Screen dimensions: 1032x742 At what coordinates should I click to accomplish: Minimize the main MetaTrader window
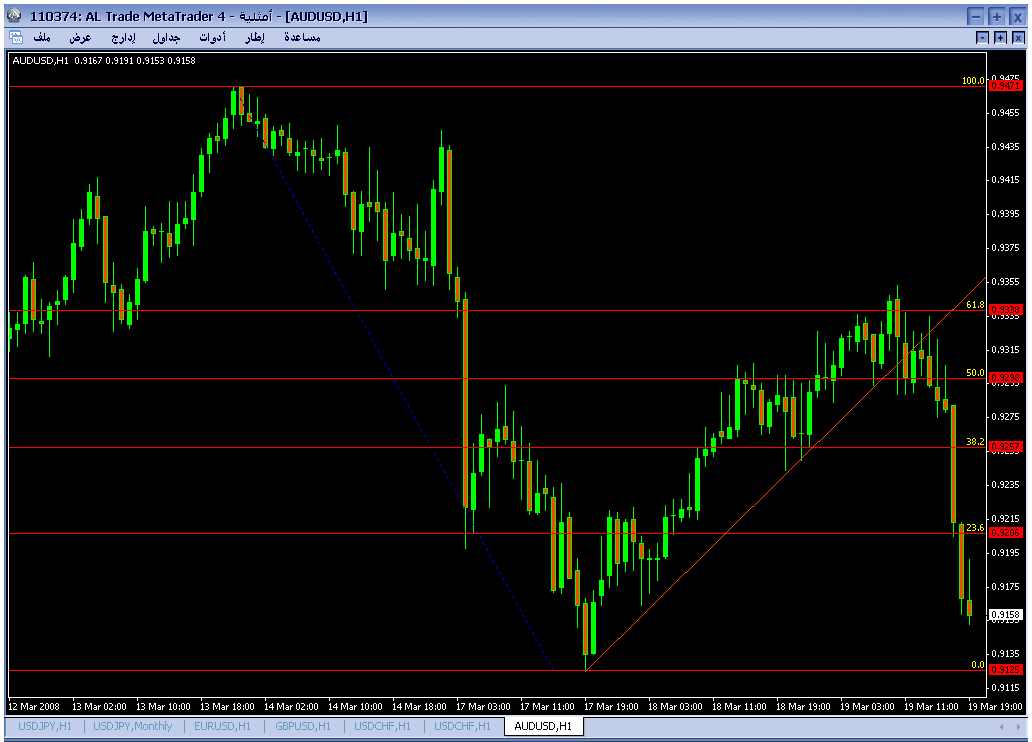[x=976, y=16]
